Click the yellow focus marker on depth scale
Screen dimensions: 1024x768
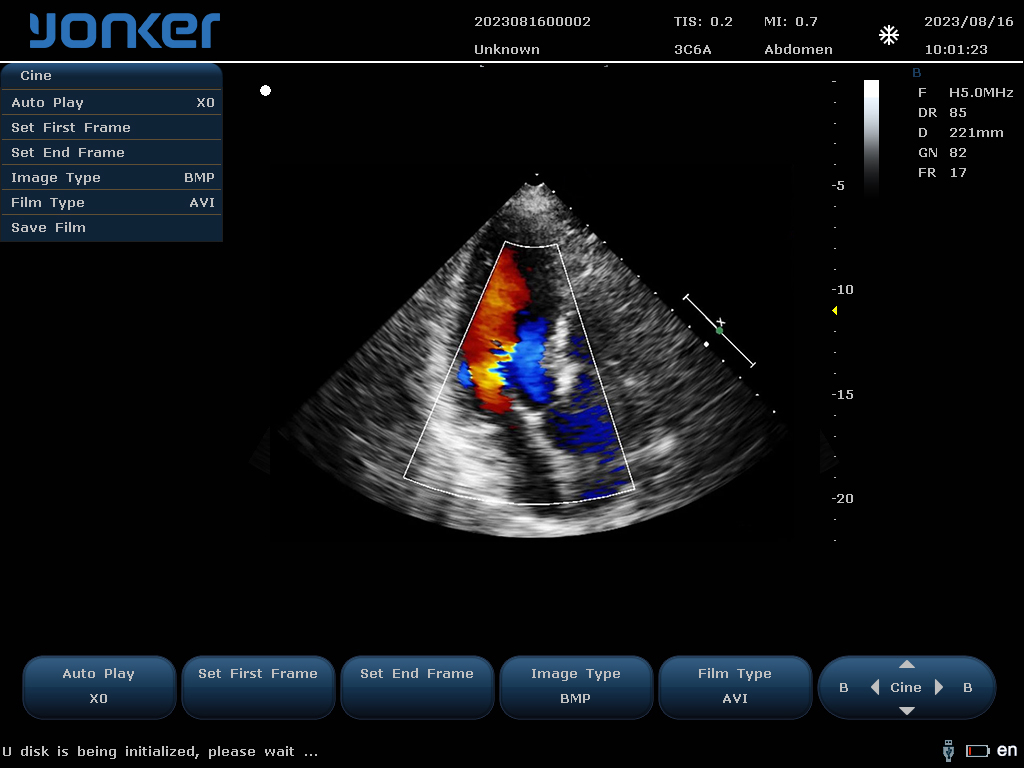pyautogui.click(x=835, y=309)
